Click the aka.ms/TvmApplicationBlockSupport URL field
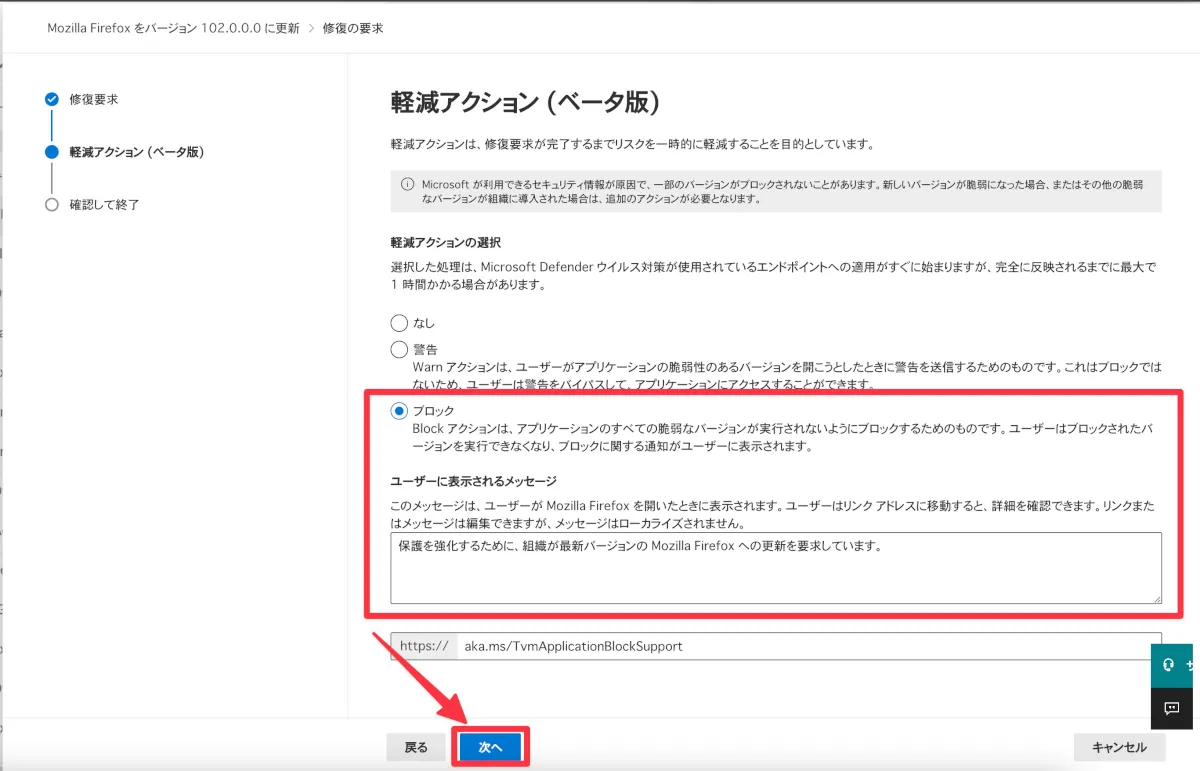This screenshot has height=771, width=1200. 808,646
